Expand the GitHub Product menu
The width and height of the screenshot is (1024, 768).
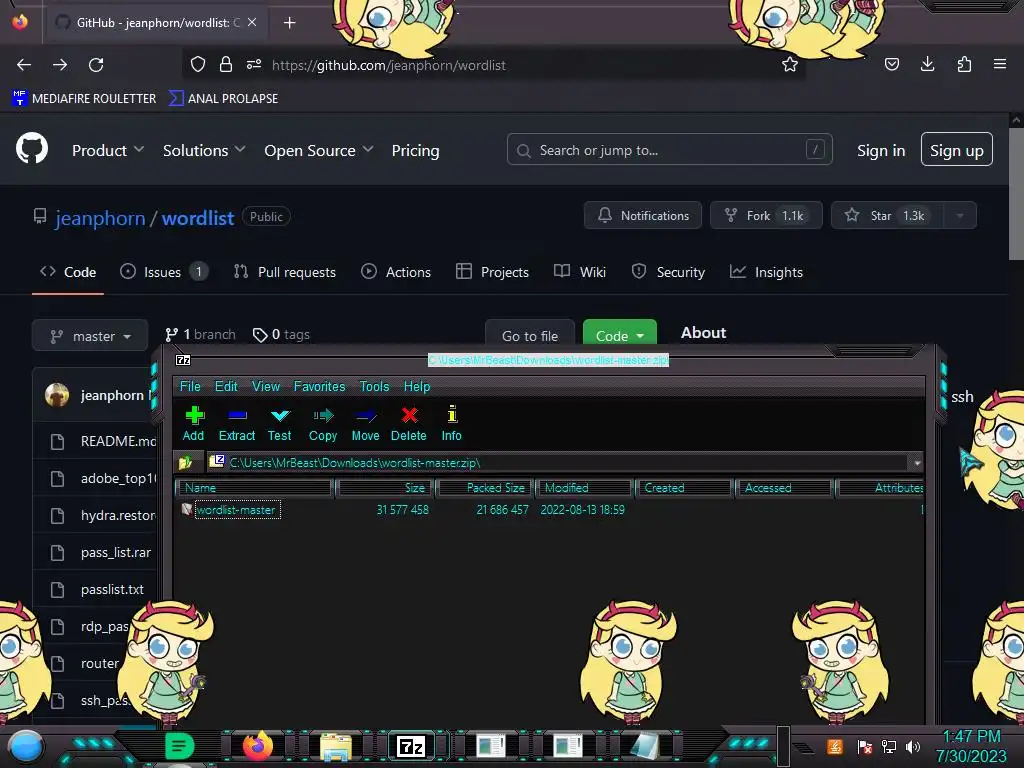click(108, 151)
